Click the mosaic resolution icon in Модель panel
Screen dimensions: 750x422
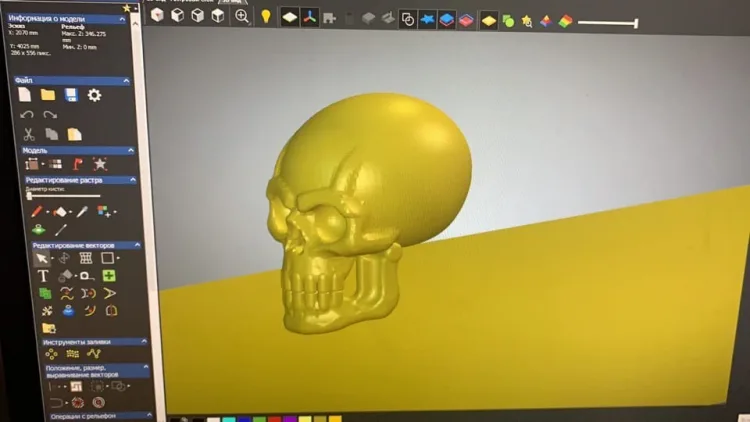click(55, 164)
